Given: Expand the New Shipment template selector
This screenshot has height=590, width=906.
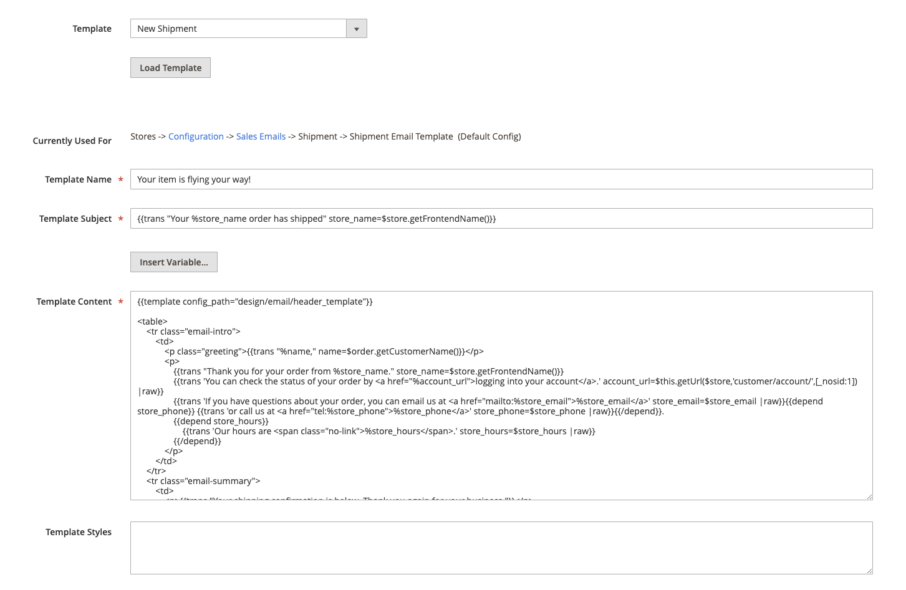Looking at the screenshot, I should 357,28.
